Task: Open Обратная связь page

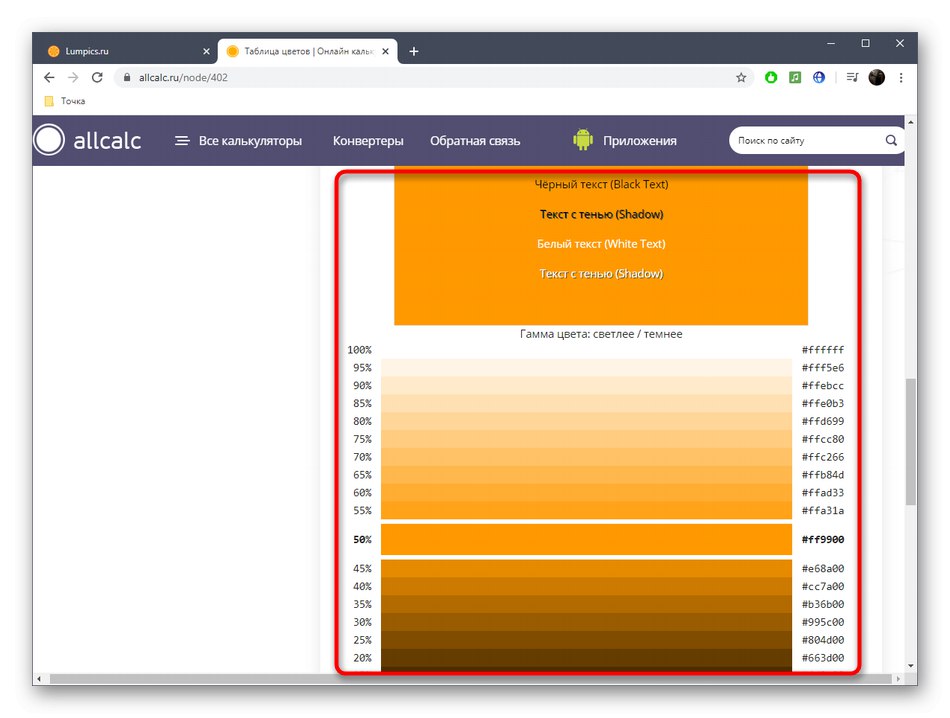Action: coord(475,141)
